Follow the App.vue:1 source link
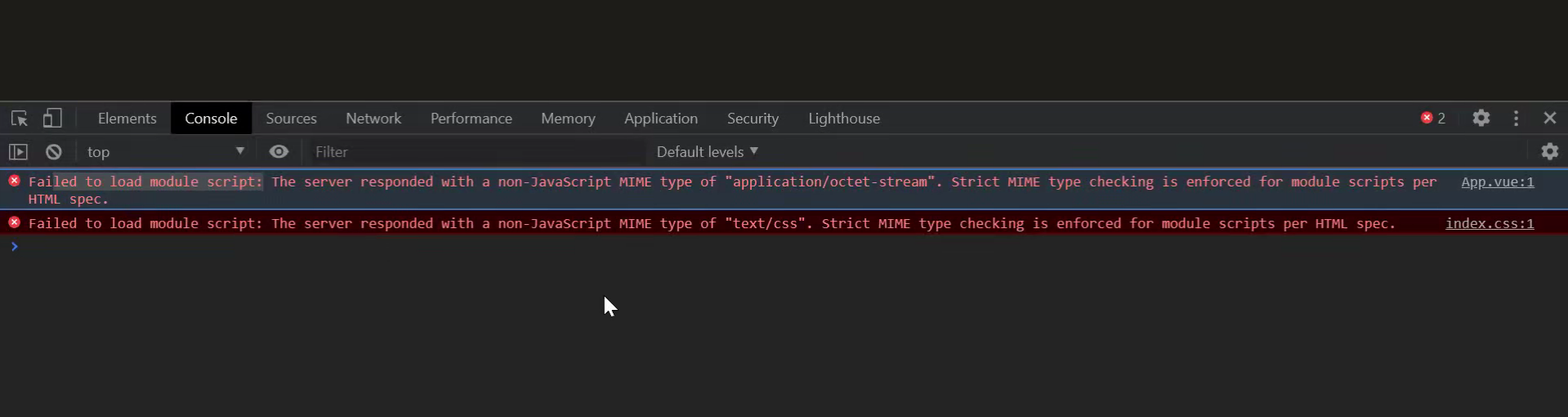This screenshot has width=1568, height=417. pos(1497,182)
